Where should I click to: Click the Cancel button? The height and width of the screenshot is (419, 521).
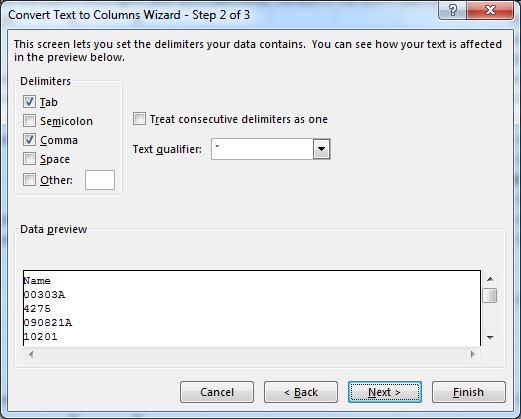point(217,392)
